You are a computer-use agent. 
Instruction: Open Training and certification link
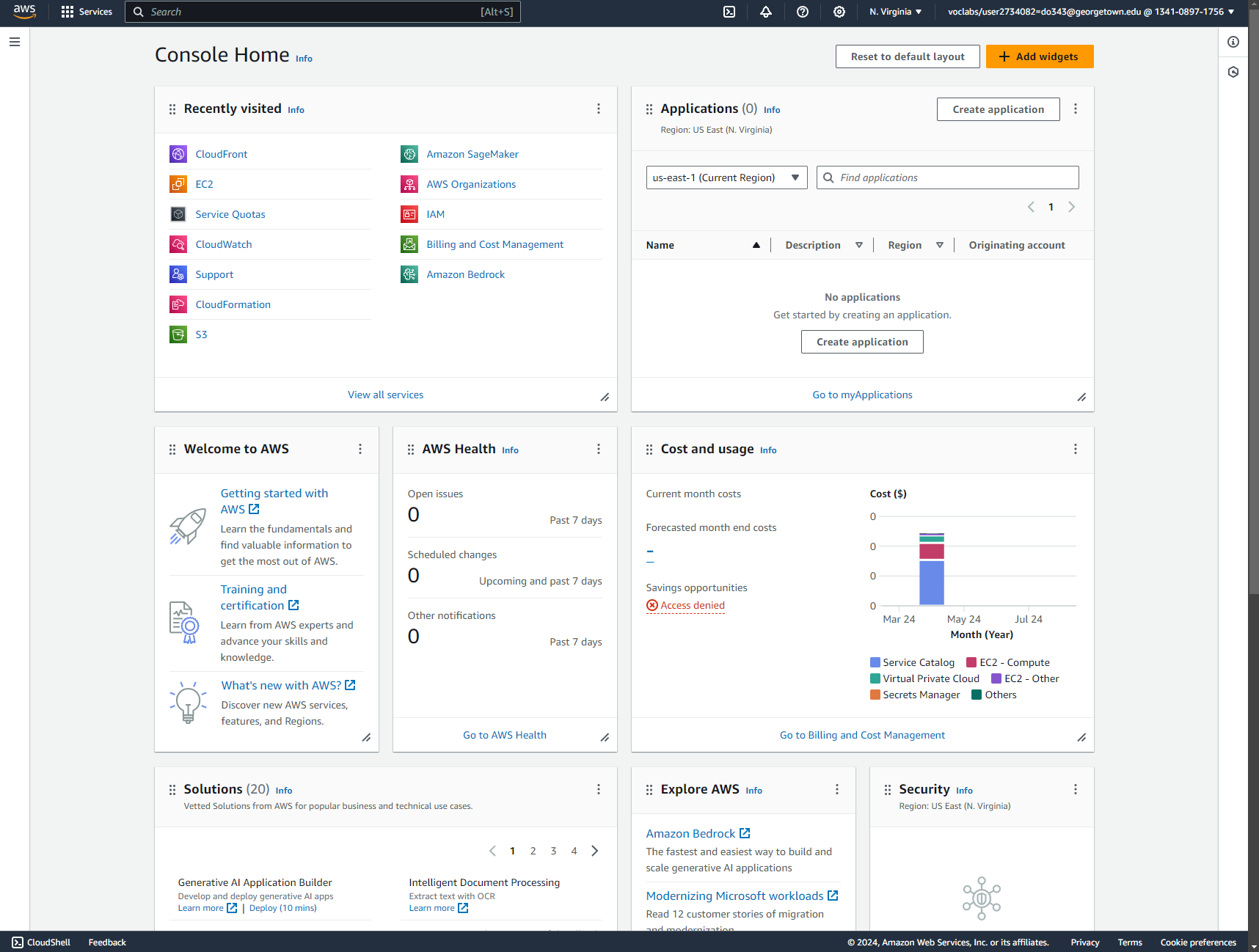coord(260,597)
